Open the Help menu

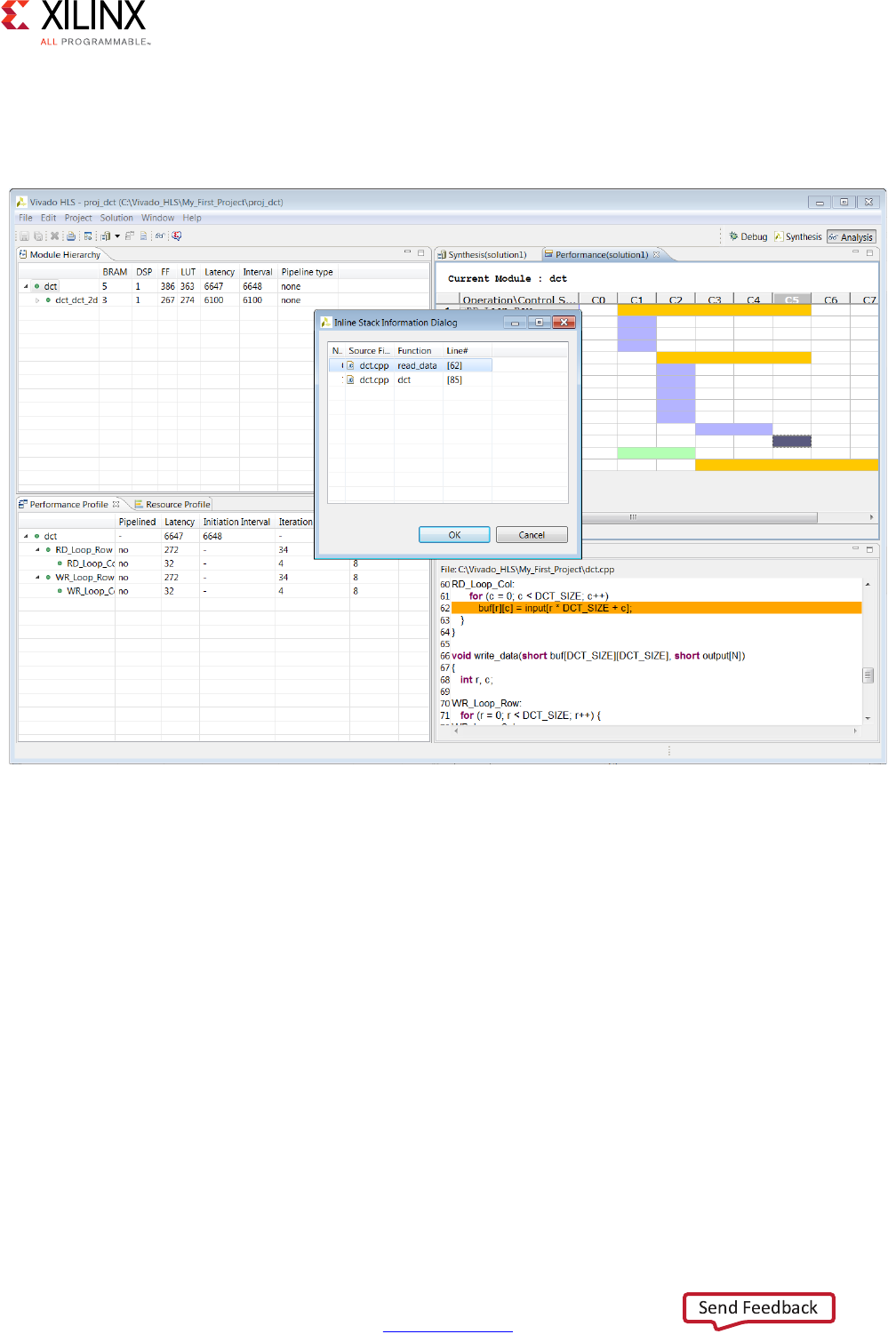point(192,218)
